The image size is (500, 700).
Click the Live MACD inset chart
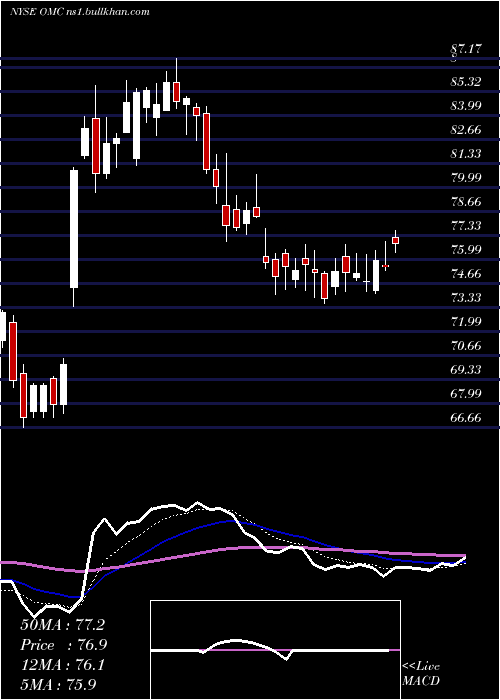275,650
